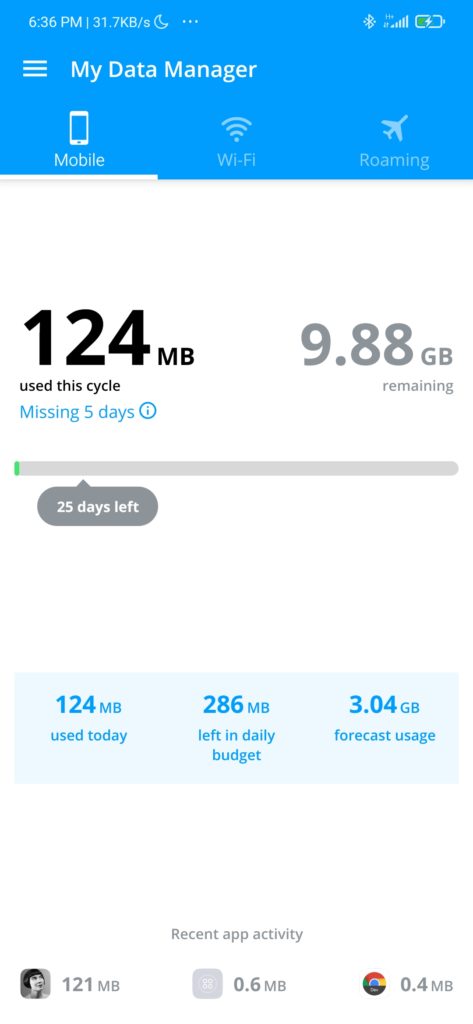Open the Chrome Dev app icon
Viewport: 473px width, 1024px height.
(x=374, y=984)
